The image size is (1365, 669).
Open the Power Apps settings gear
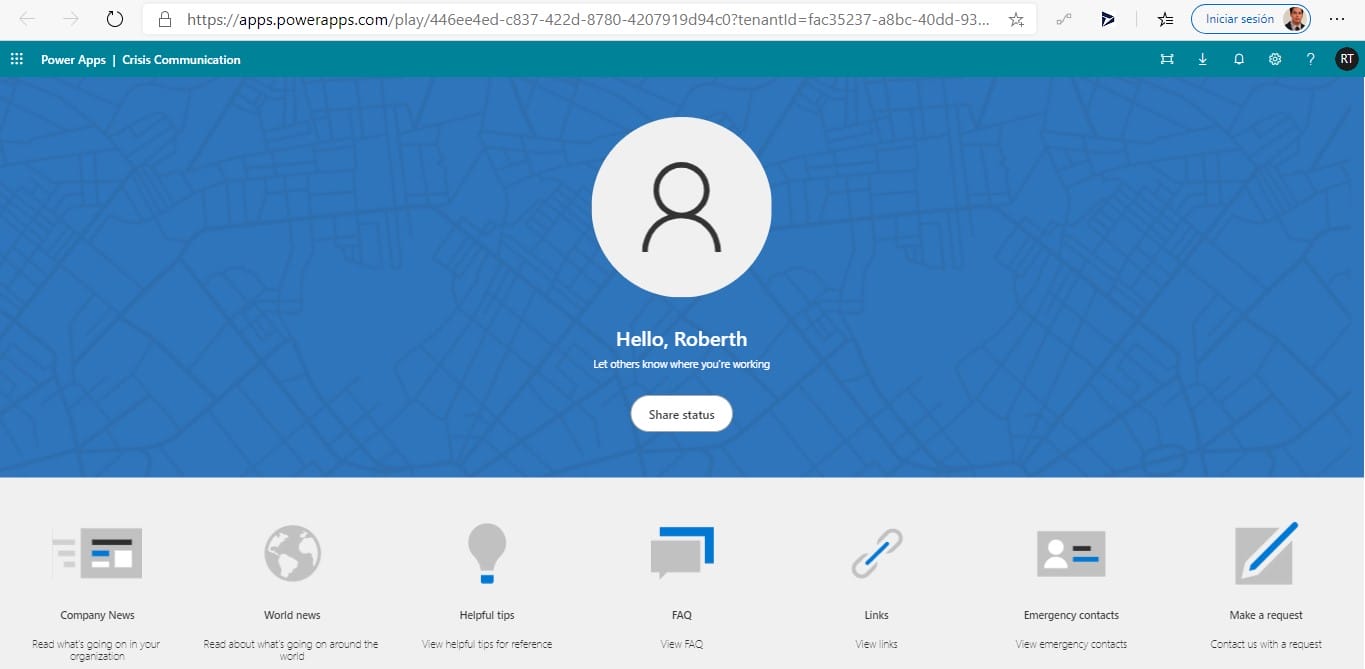point(1274,59)
